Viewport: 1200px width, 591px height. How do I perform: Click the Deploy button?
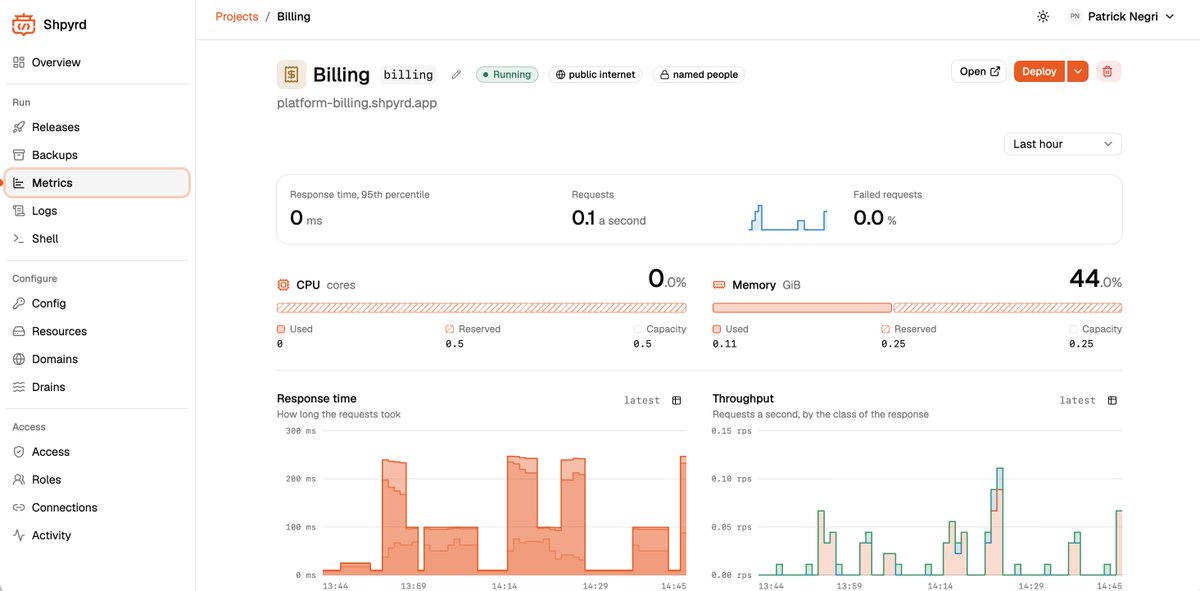(1040, 71)
